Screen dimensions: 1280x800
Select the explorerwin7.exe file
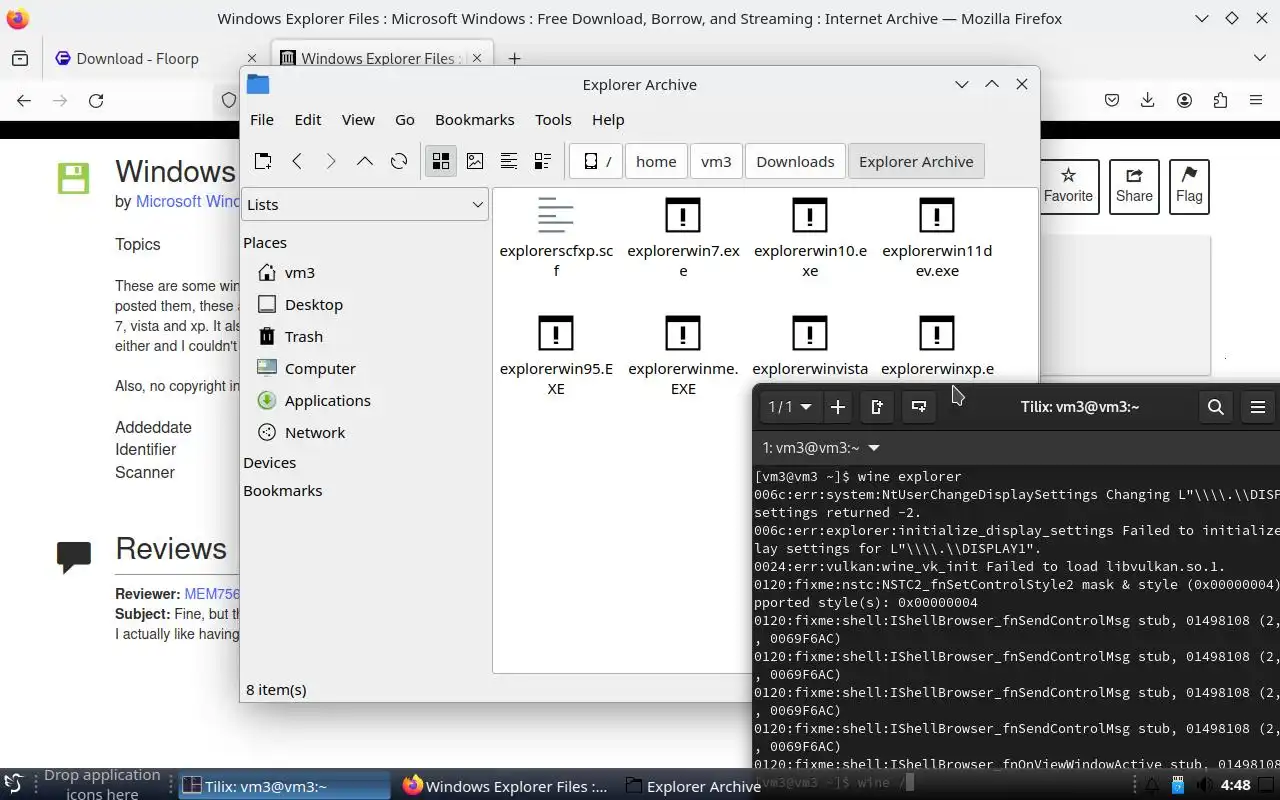point(683,238)
